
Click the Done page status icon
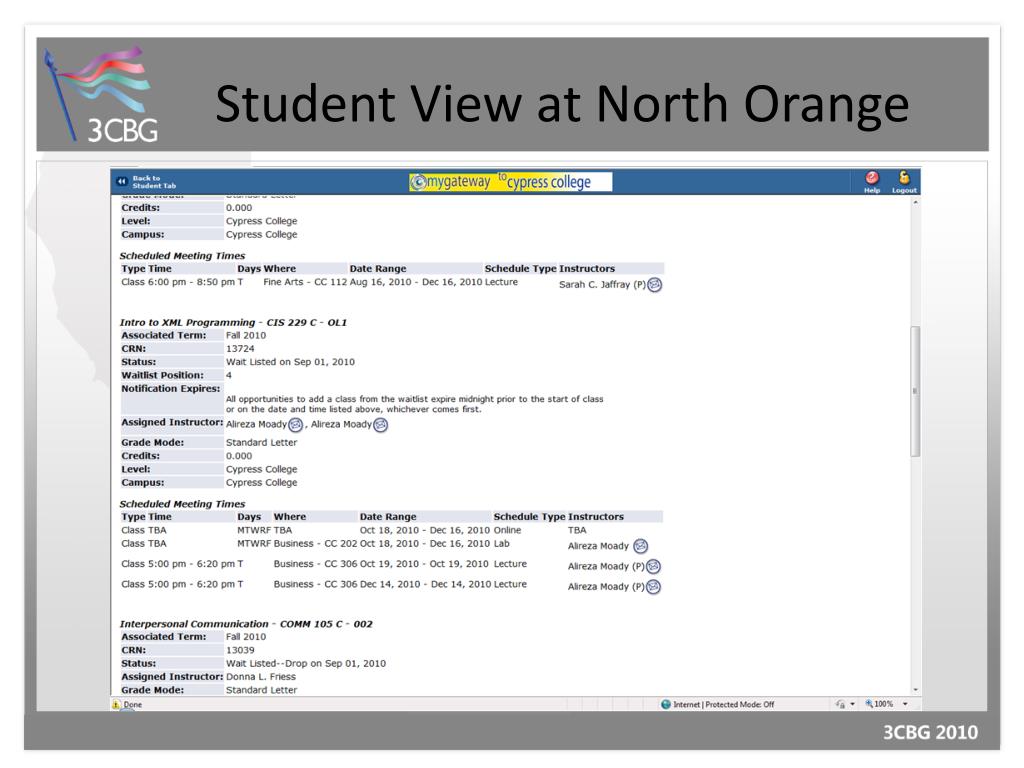(x=116, y=705)
